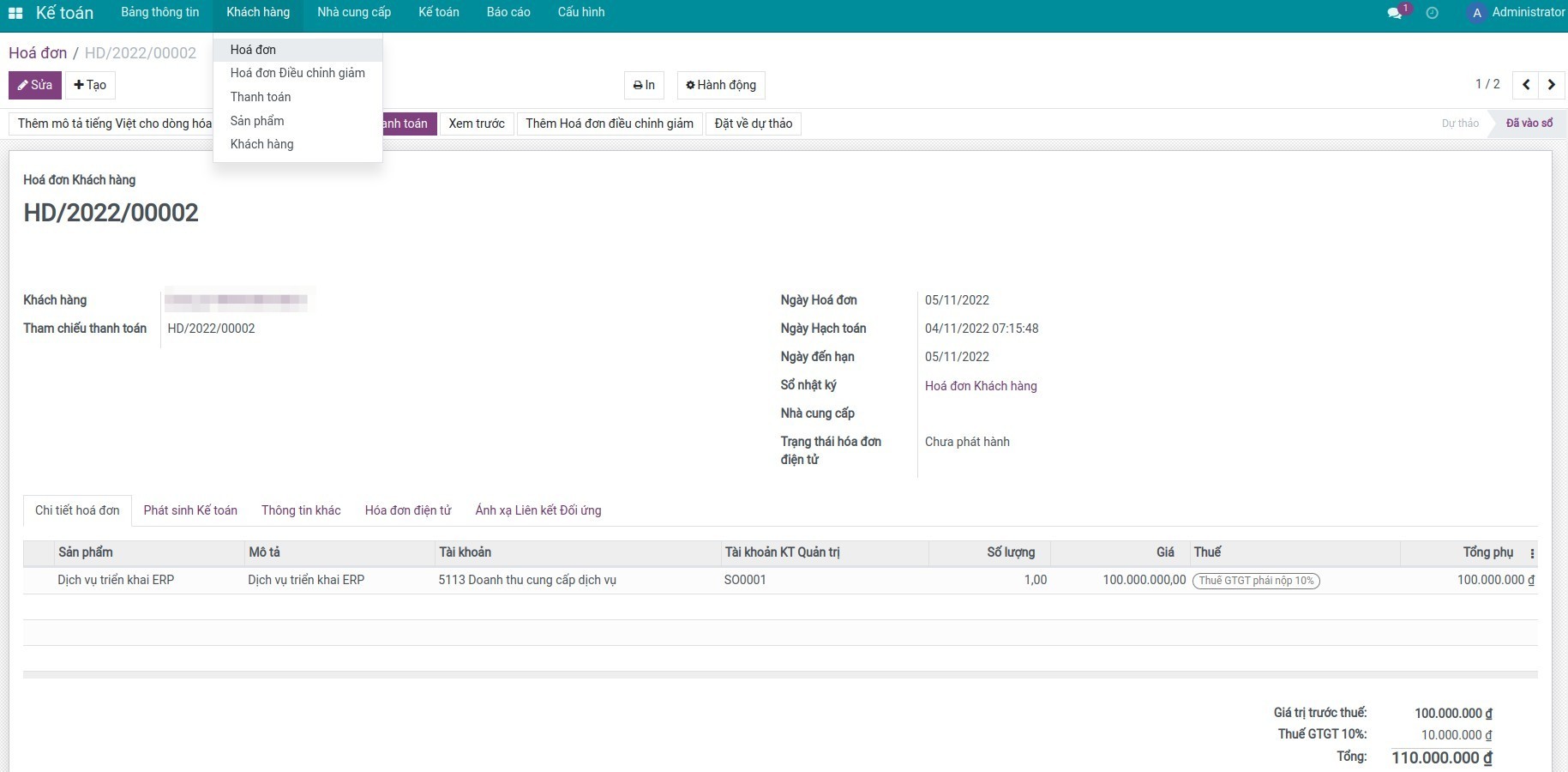Open column options kebab icon in table
The width and height of the screenshot is (1568, 772).
pos(1532,553)
